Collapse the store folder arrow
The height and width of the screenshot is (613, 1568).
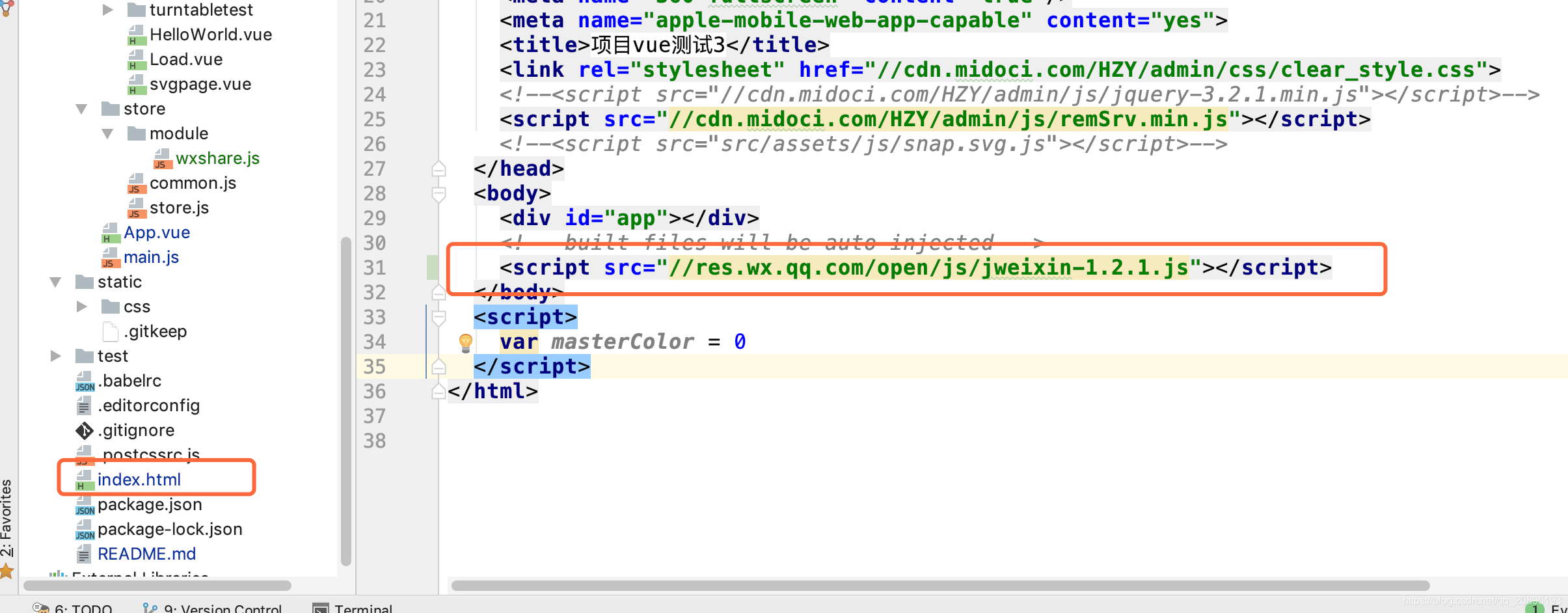82,109
